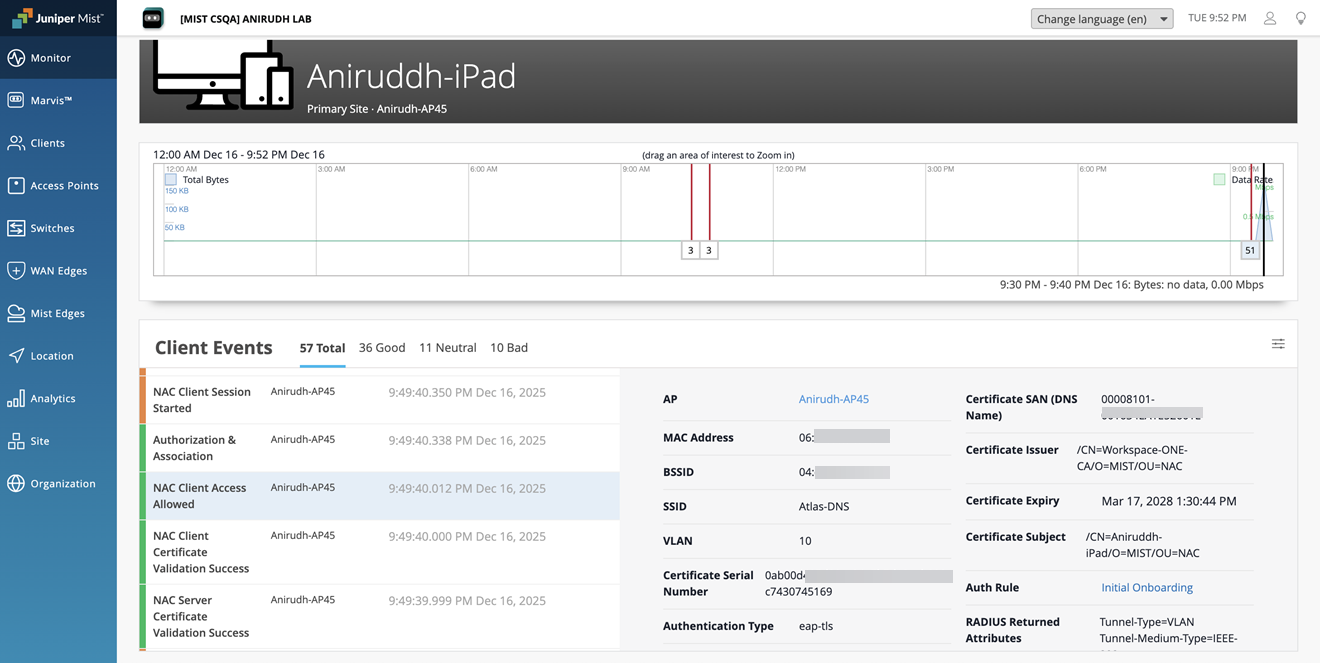
Task: Toggle the Data Rate legend checkbox
Action: [1218, 180]
